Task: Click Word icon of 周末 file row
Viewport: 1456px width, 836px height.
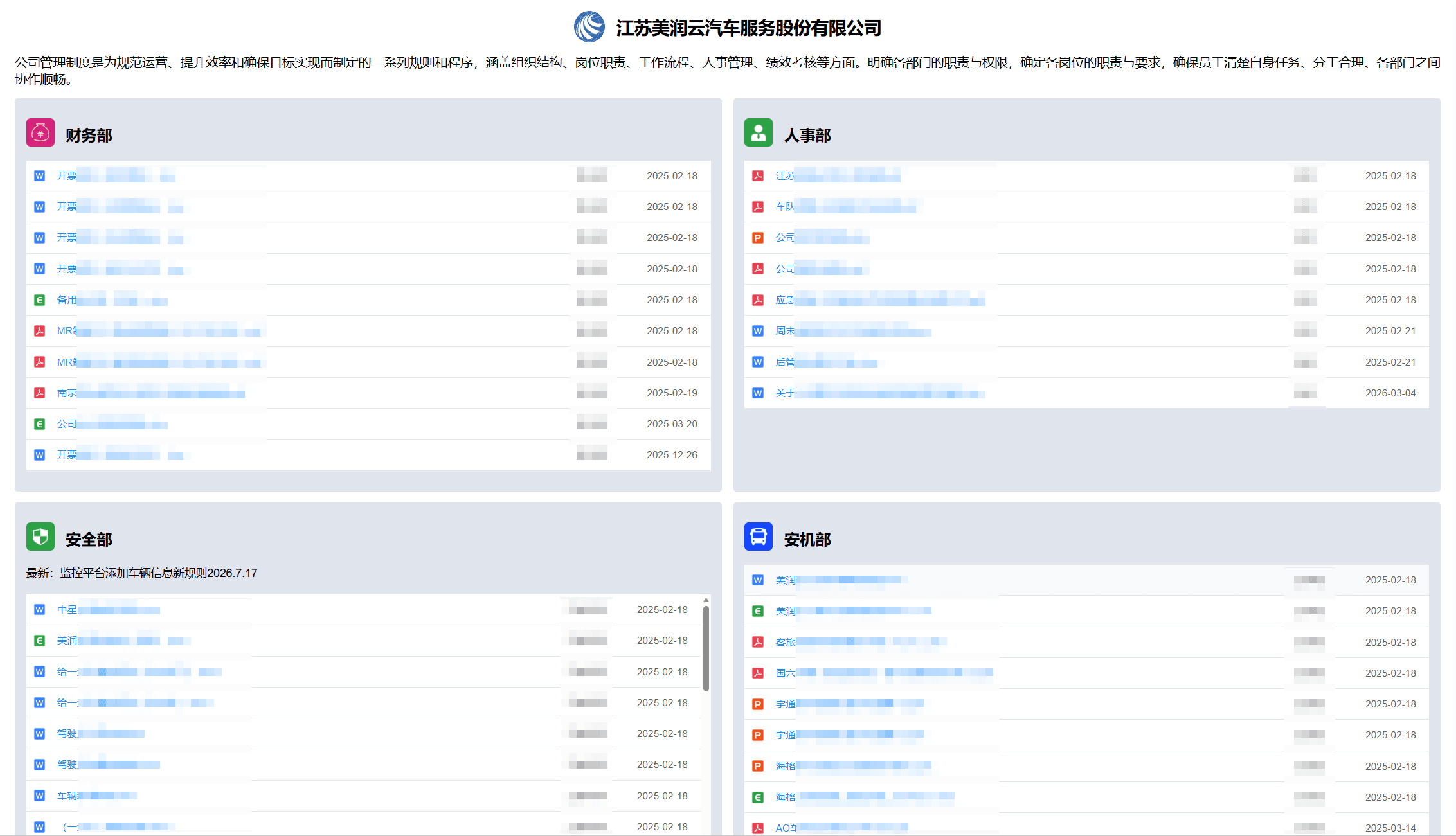Action: pyautogui.click(x=758, y=331)
